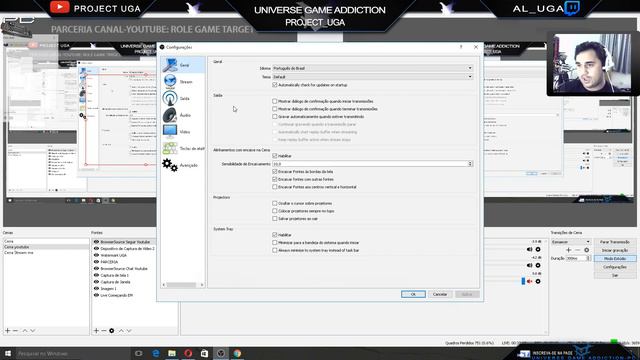This screenshot has height=360, width=640.
Task: Open Windows Start menu
Action: pyautogui.click(x=7, y=353)
